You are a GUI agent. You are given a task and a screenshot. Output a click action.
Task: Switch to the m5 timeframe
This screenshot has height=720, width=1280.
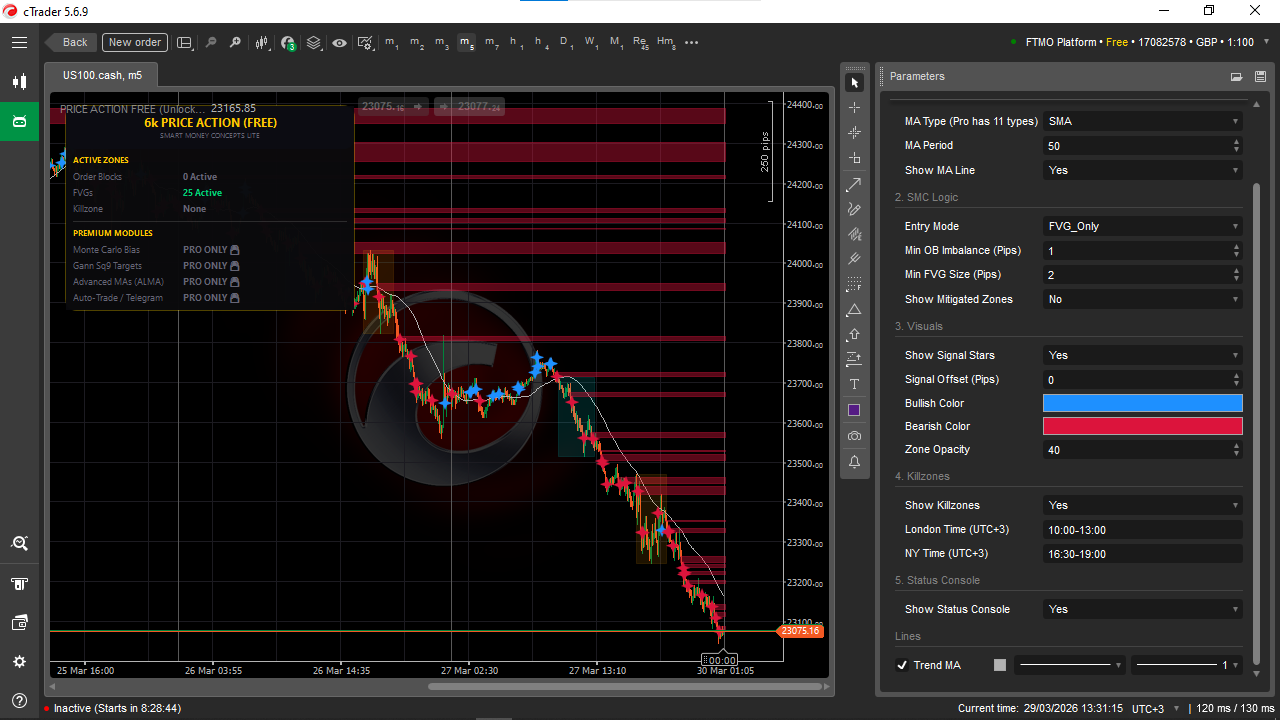[466, 43]
